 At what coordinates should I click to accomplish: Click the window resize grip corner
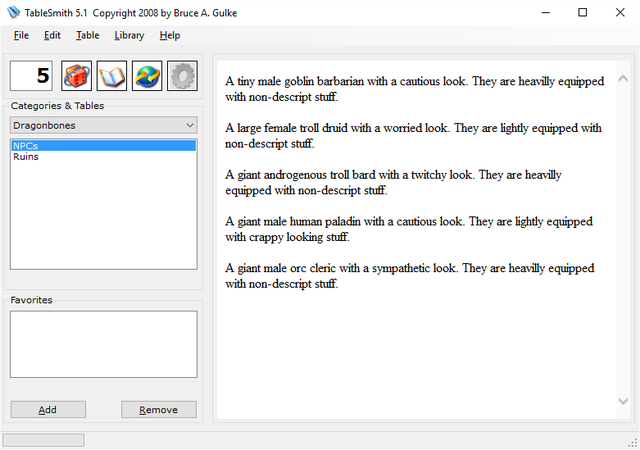(x=633, y=443)
